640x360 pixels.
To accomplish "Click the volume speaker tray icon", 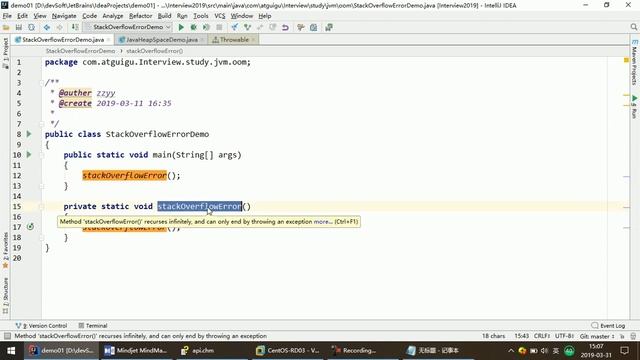I will point(544,351).
